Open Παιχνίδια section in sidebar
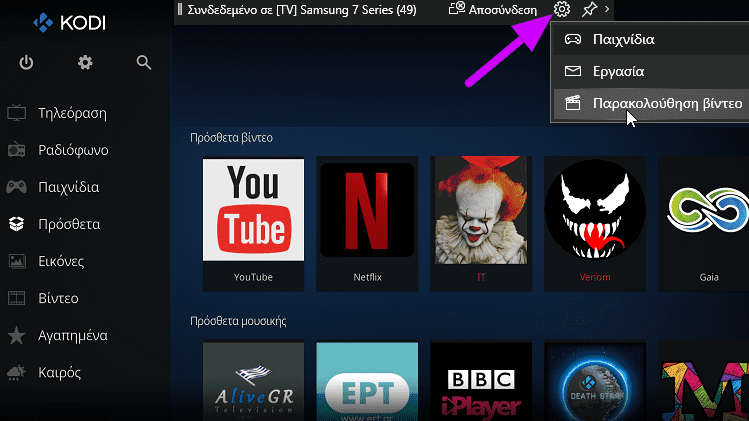This screenshot has width=749, height=421. (x=68, y=187)
